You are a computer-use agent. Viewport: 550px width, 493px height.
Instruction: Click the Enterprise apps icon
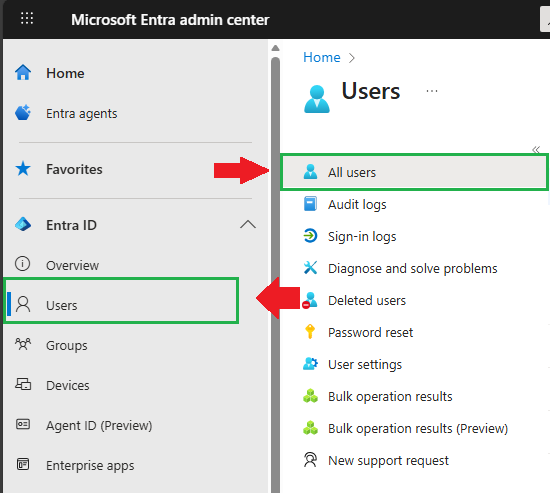click(x=23, y=465)
